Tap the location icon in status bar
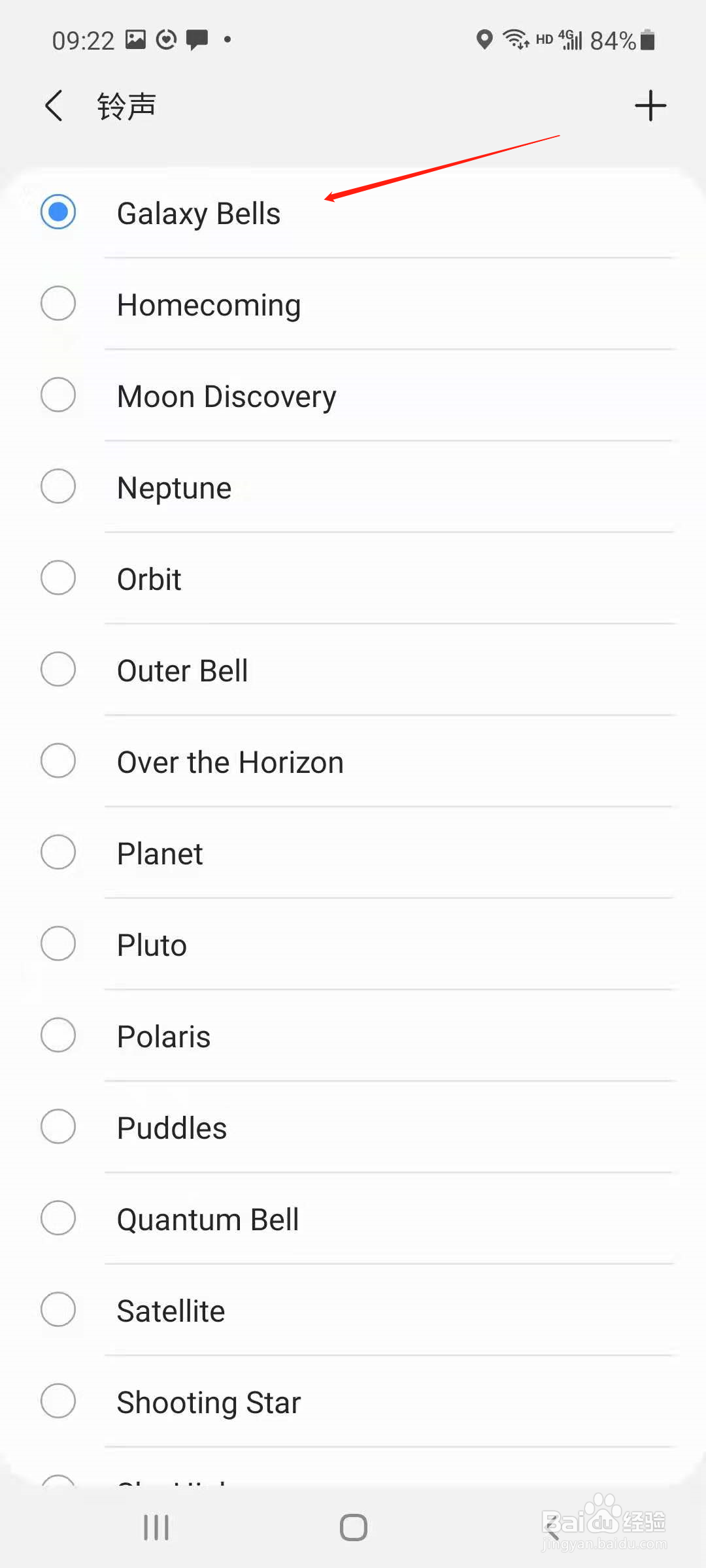This screenshot has width=706, height=1568. tap(484, 40)
